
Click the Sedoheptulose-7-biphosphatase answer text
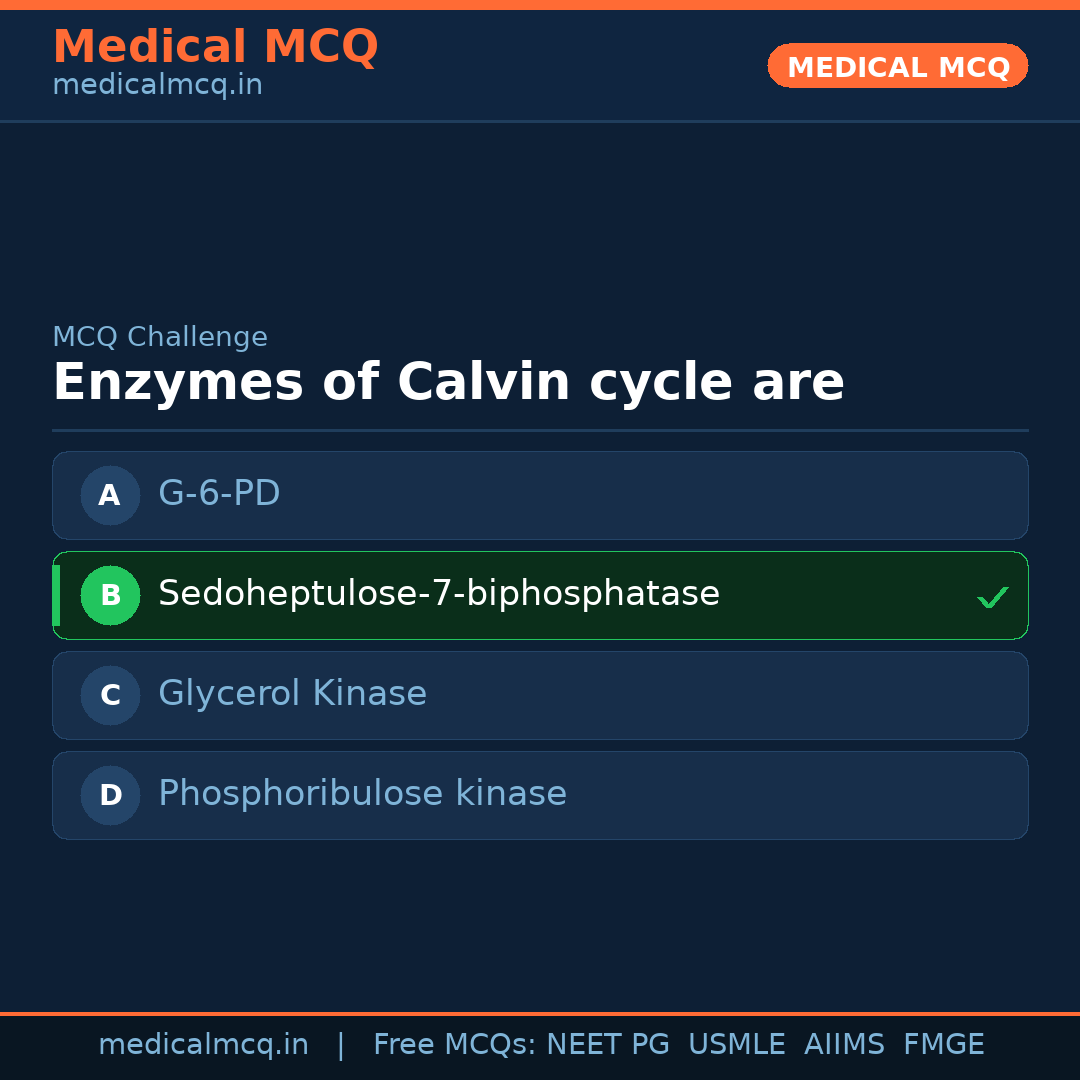438,594
